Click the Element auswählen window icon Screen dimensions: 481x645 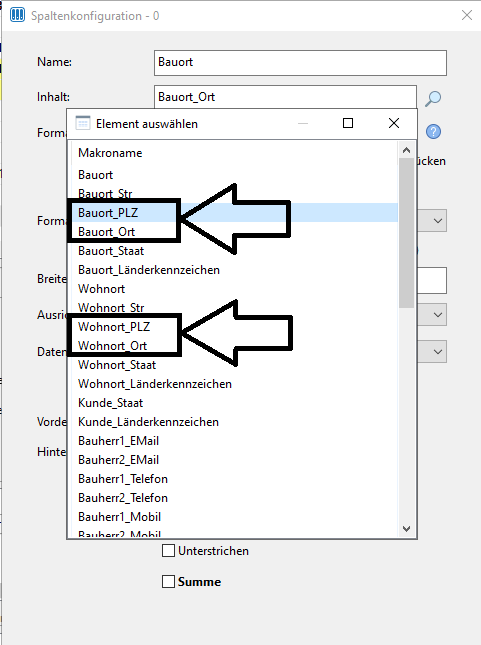tap(83, 123)
